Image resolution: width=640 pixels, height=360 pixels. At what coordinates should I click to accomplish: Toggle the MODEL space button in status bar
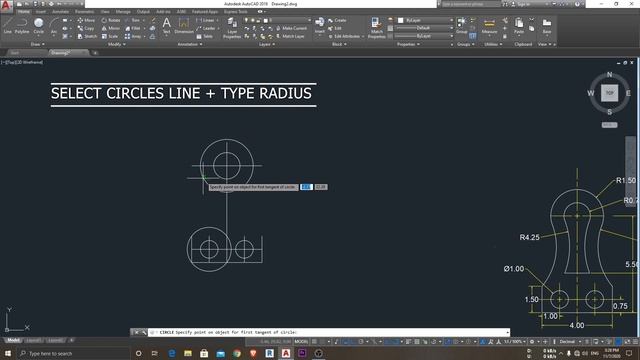point(301,342)
